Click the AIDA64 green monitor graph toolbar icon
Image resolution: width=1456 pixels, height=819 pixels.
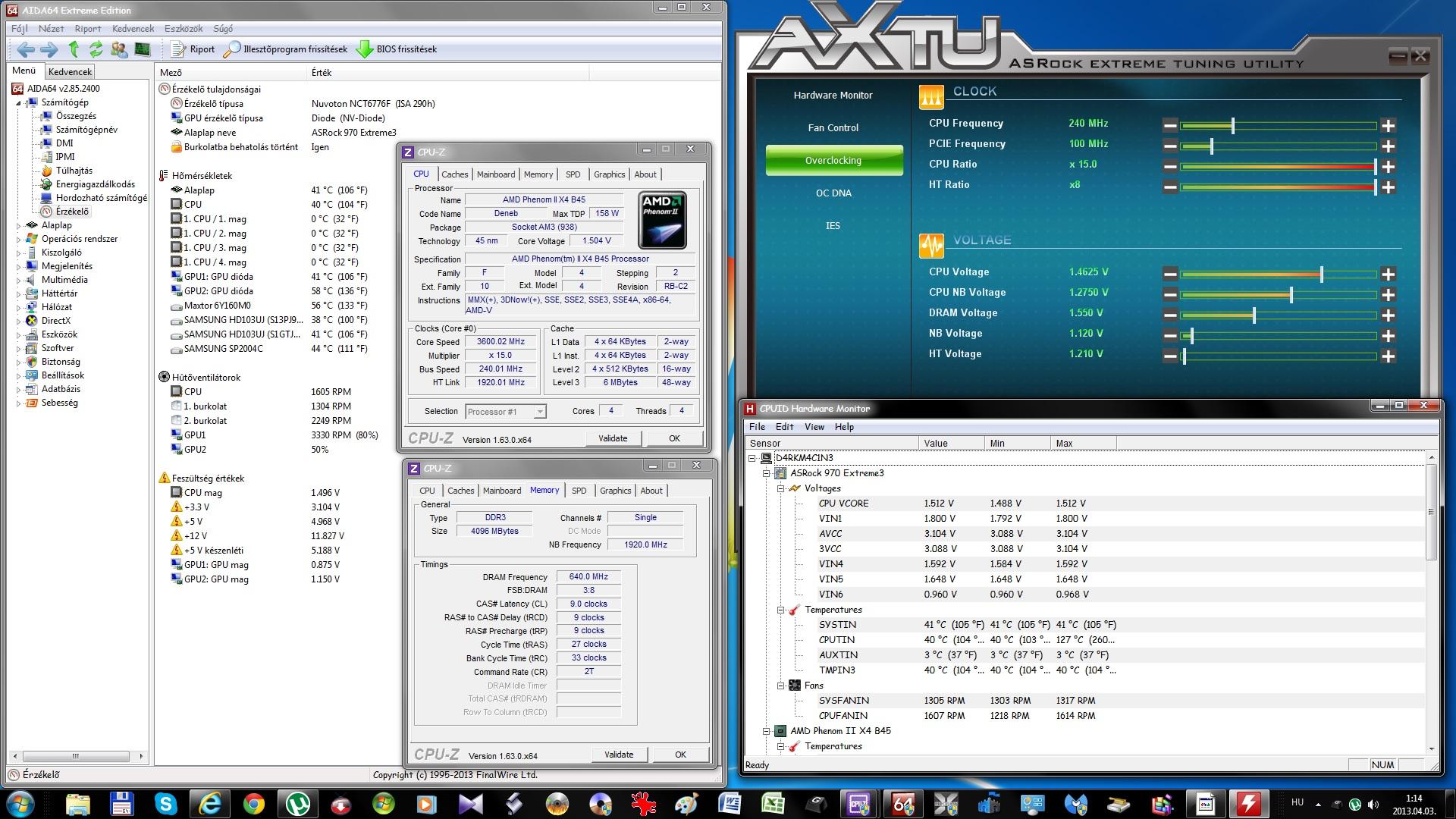pyautogui.click(x=142, y=49)
